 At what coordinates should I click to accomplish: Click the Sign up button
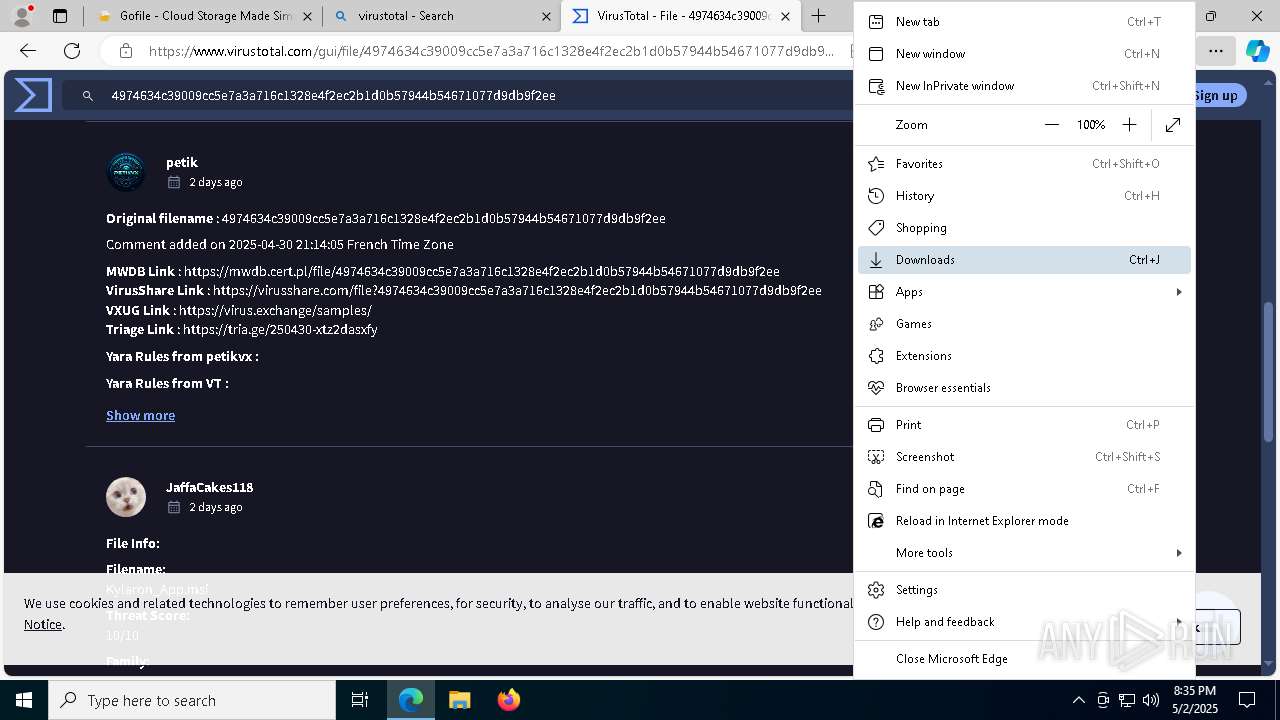(x=1215, y=96)
